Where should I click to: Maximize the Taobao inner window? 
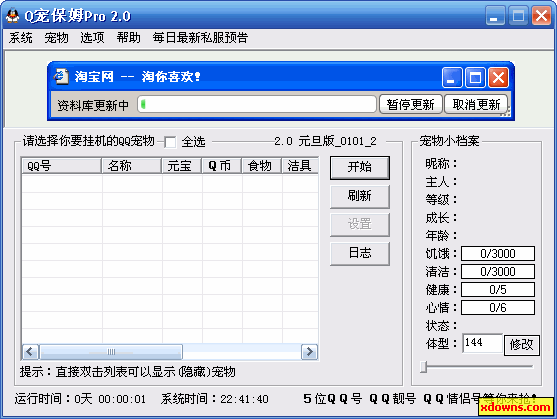475,77
